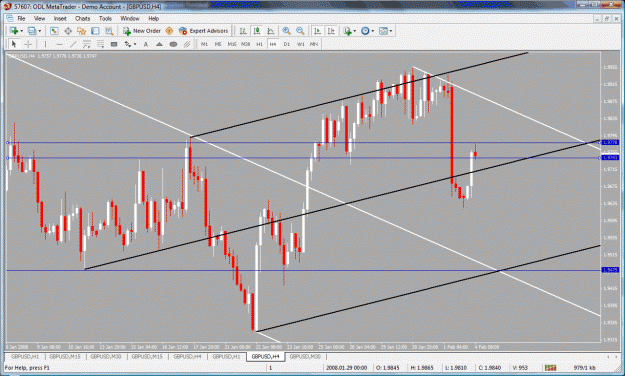The image size is (625, 376).
Task: Select the Vertical Line drawing tool
Action: tap(45, 44)
